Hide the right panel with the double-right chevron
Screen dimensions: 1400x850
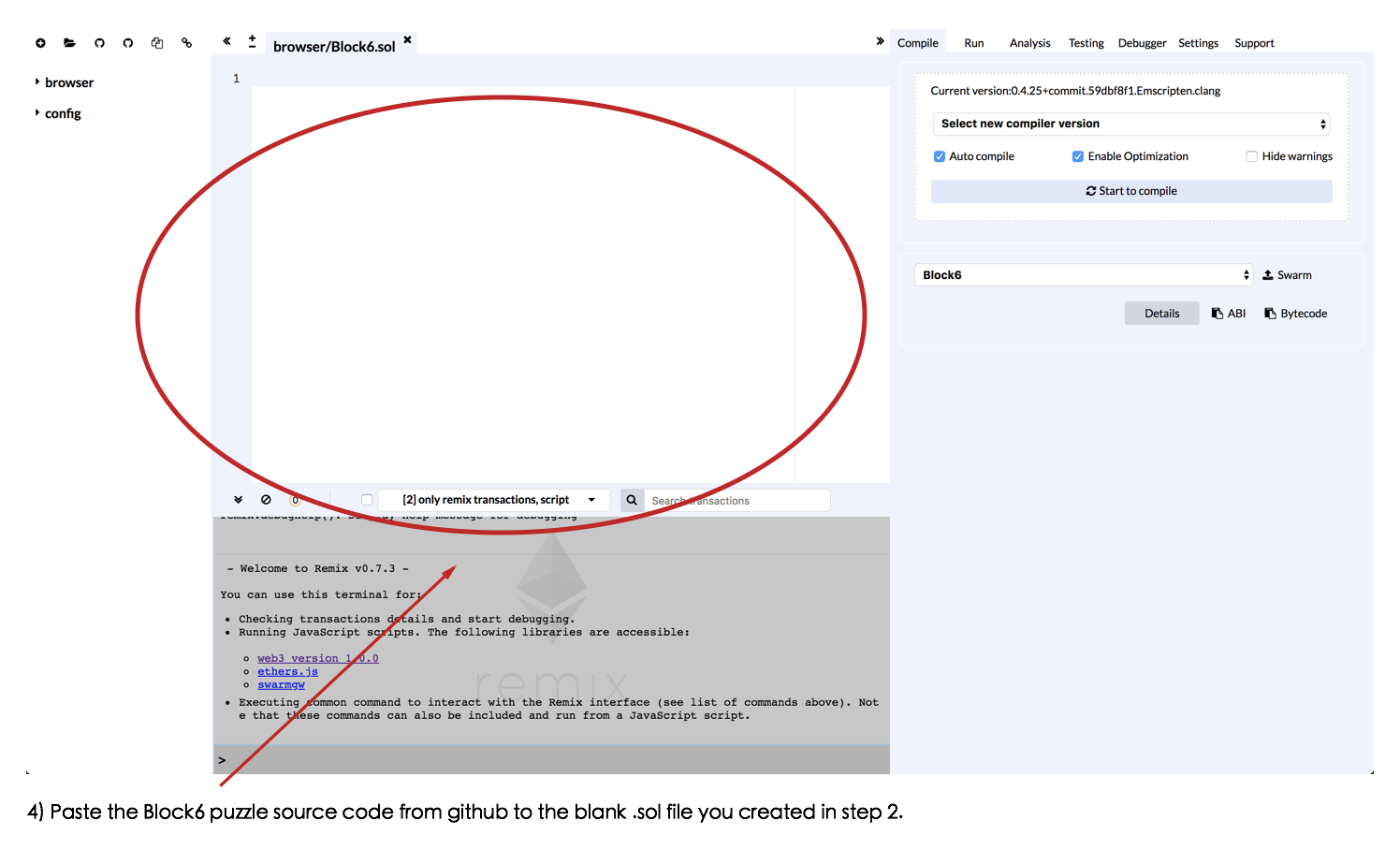880,41
